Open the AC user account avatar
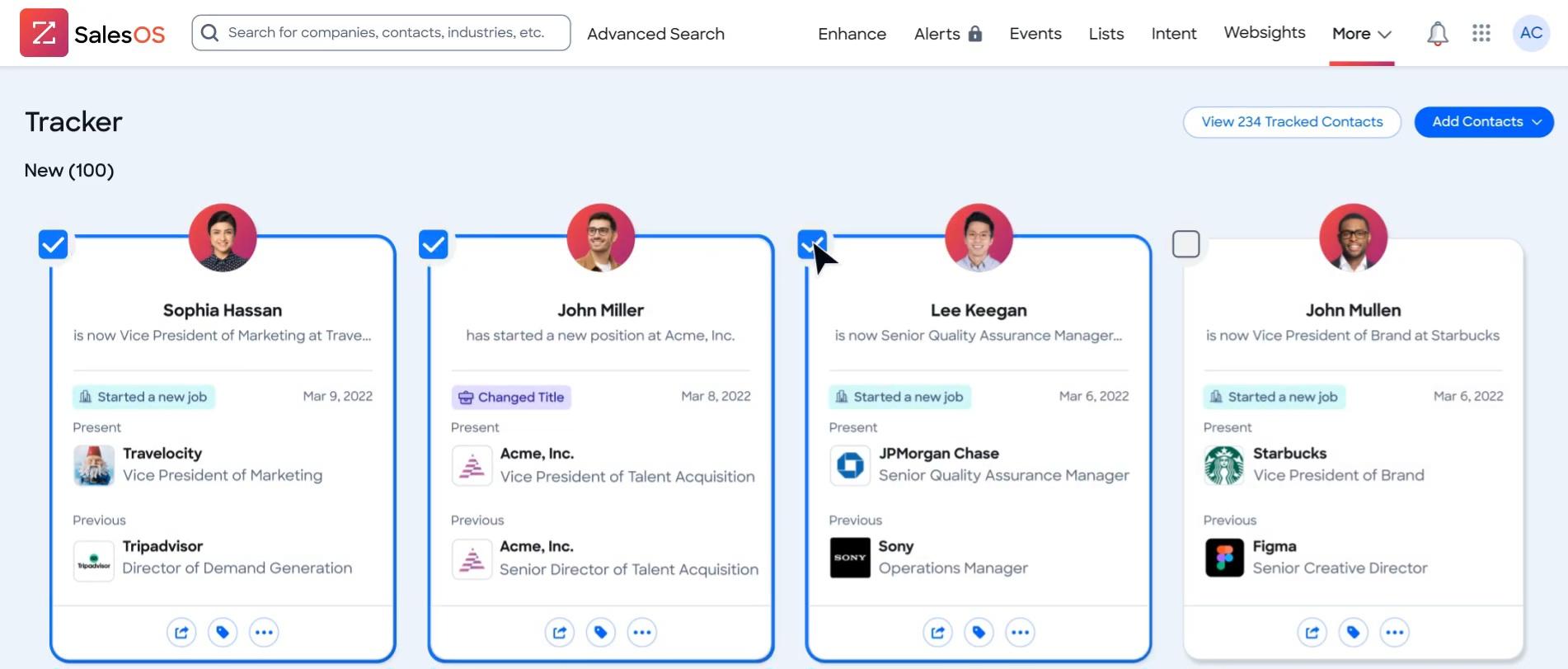 click(x=1531, y=33)
